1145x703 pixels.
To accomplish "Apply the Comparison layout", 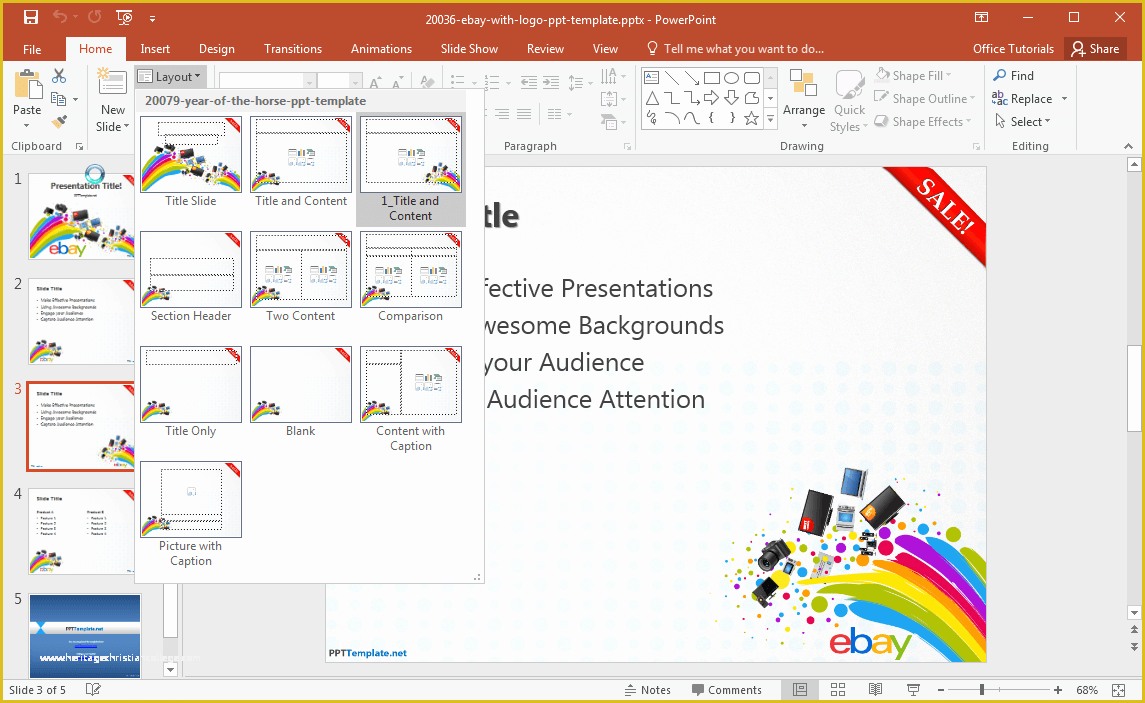I will point(410,277).
